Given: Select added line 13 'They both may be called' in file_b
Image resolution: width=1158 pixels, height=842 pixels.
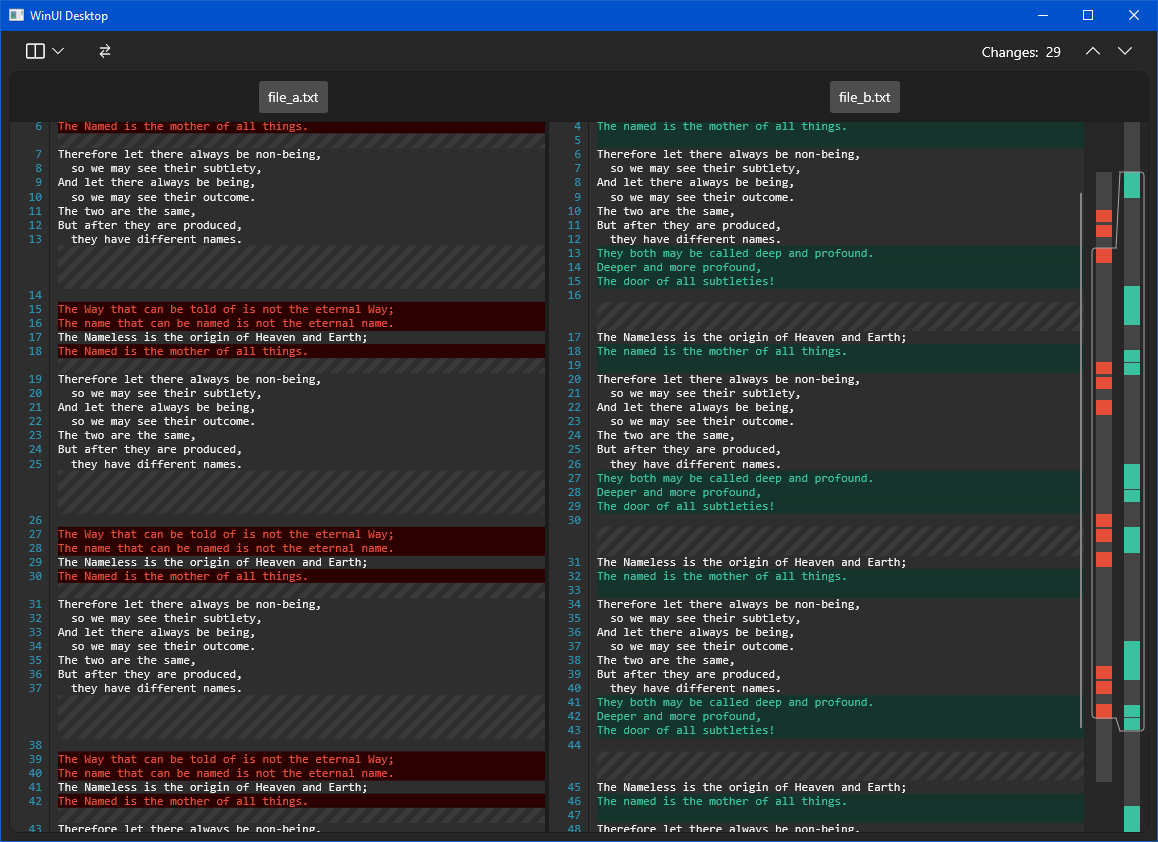Looking at the screenshot, I should 840,253.
